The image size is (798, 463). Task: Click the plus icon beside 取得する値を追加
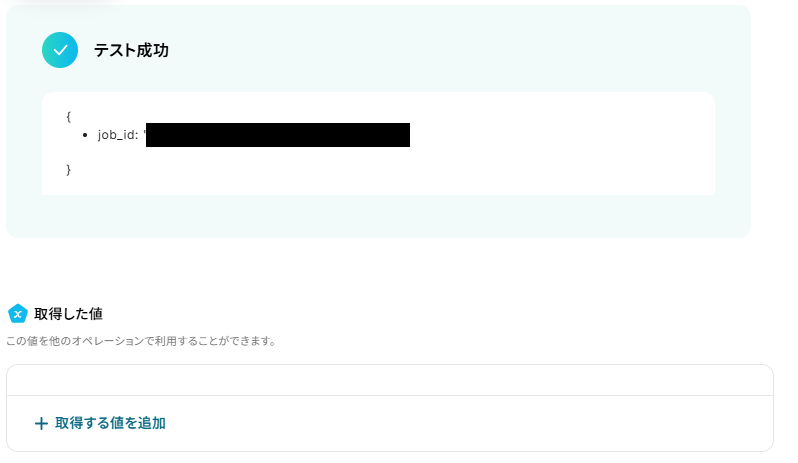click(x=41, y=423)
